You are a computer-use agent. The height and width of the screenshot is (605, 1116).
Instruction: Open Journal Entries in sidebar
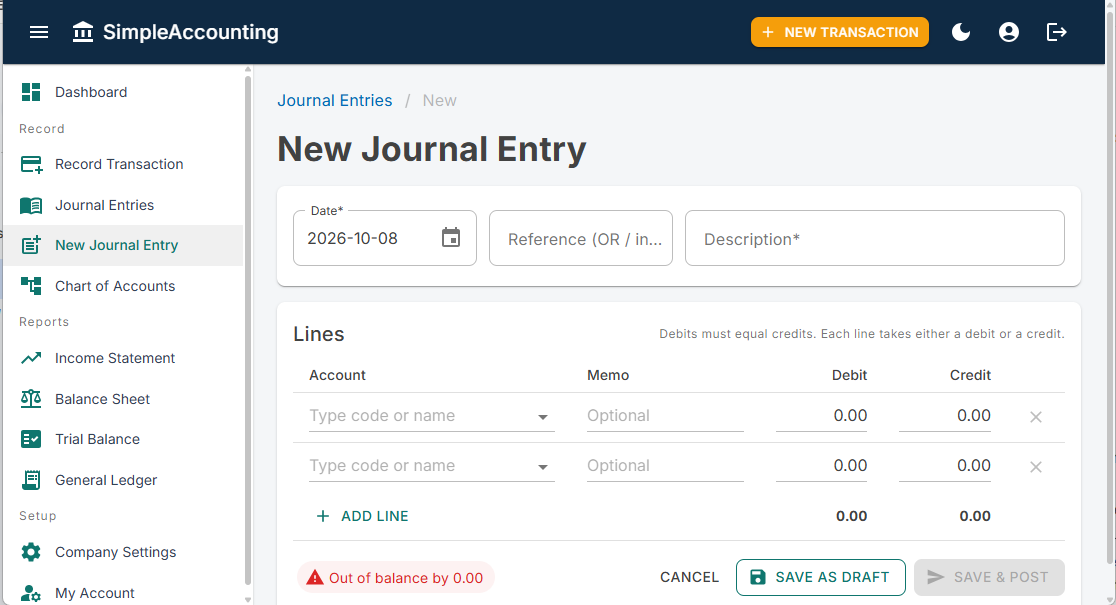point(123,205)
